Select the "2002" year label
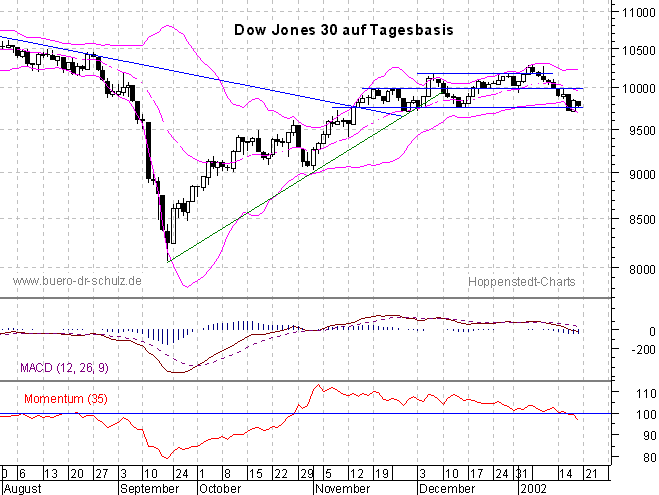Image resolution: width=659 pixels, height=495 pixels. (x=534, y=489)
